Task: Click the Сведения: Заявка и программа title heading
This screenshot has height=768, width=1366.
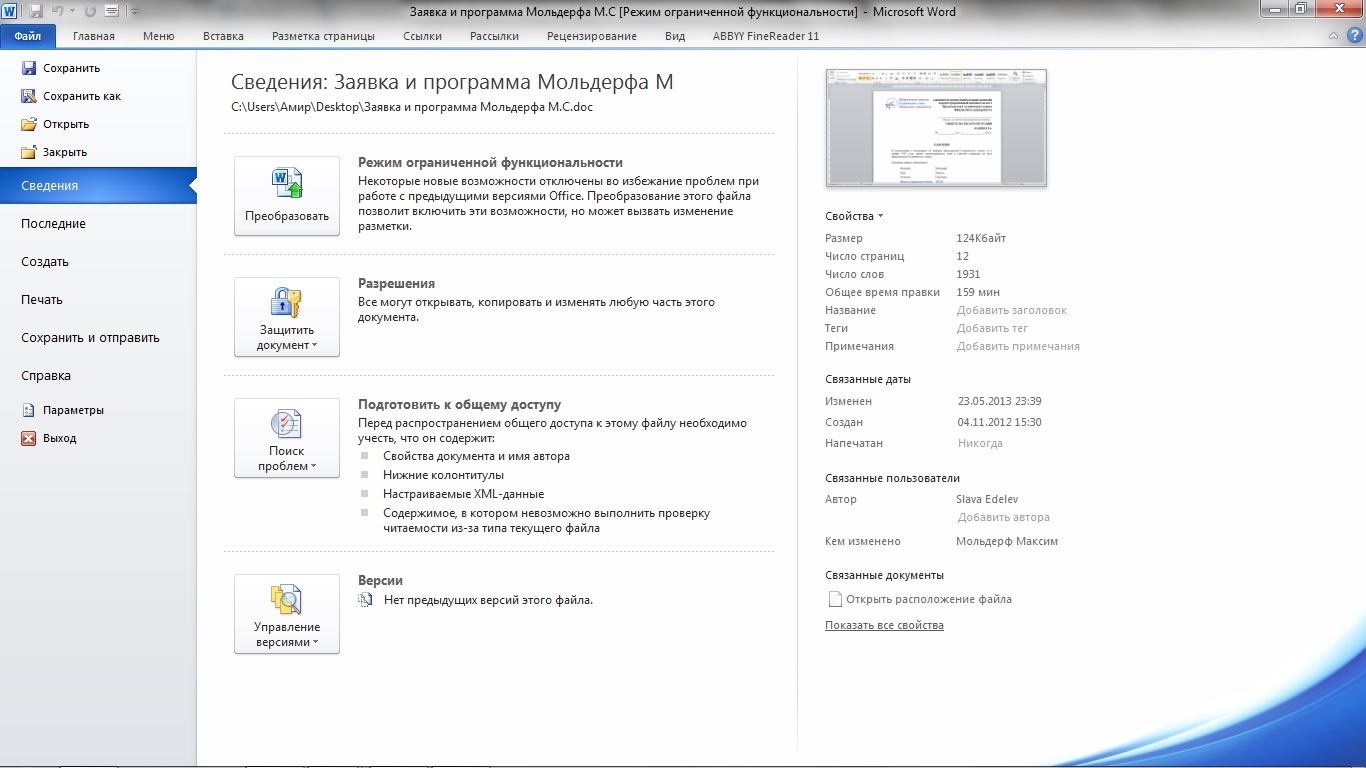Action: click(x=452, y=82)
